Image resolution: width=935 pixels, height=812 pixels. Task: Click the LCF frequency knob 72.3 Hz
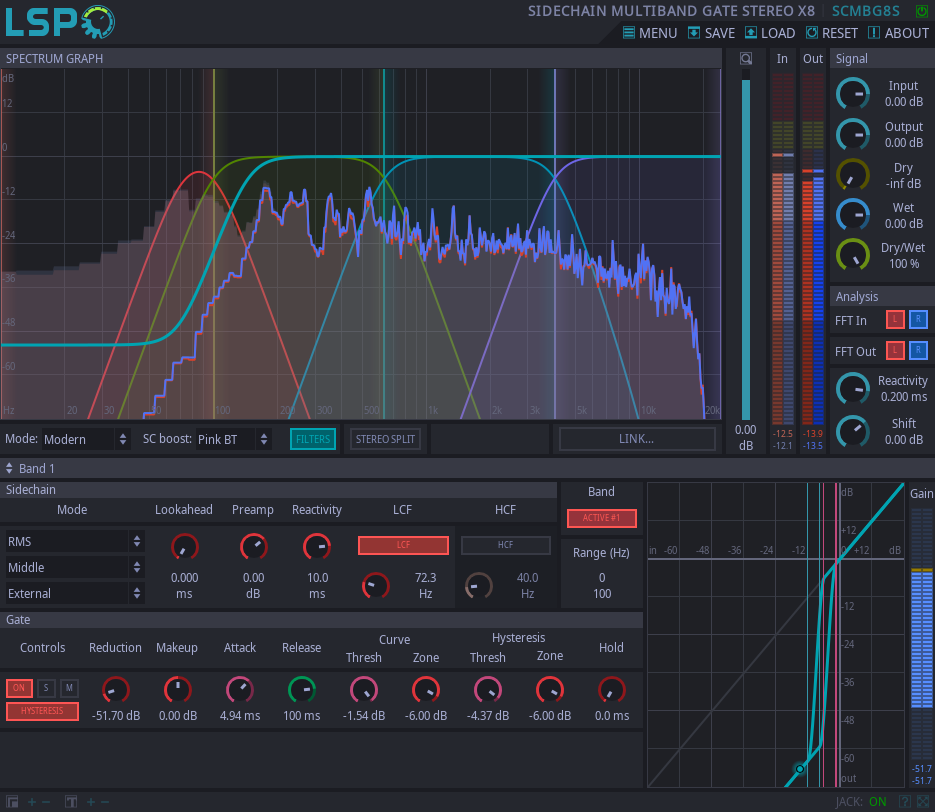376,586
